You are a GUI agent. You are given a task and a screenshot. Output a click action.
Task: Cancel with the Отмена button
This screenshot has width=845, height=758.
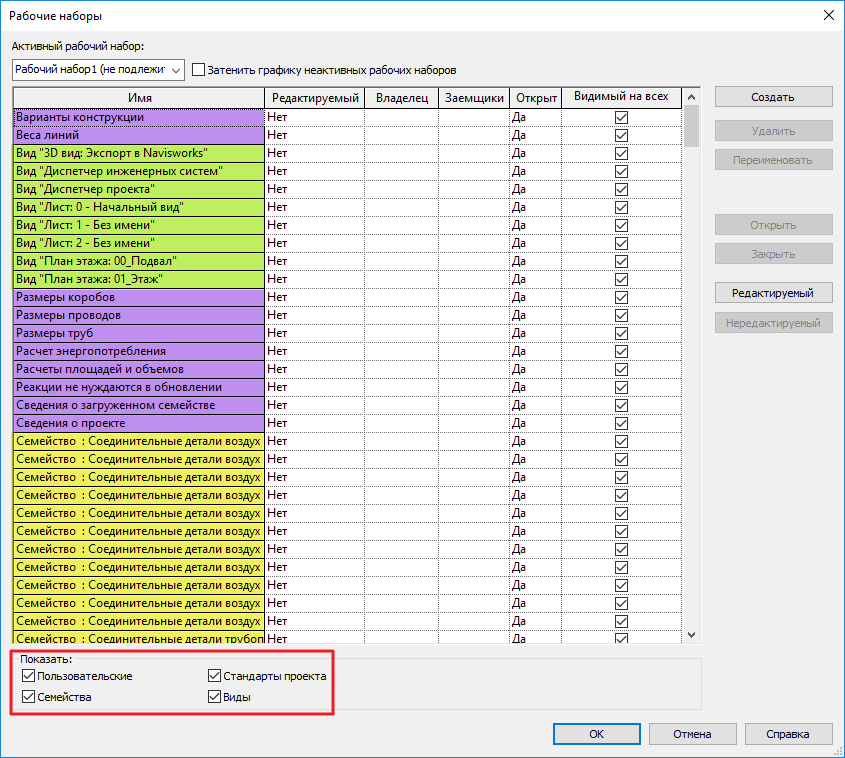point(692,734)
